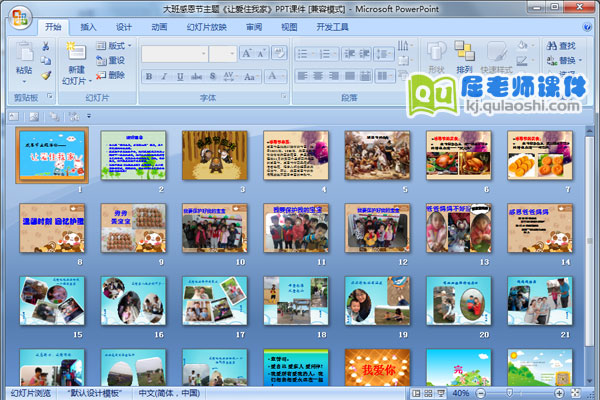Toggle Bold formatting in font group
The width and height of the screenshot is (600, 400).
click(148, 76)
